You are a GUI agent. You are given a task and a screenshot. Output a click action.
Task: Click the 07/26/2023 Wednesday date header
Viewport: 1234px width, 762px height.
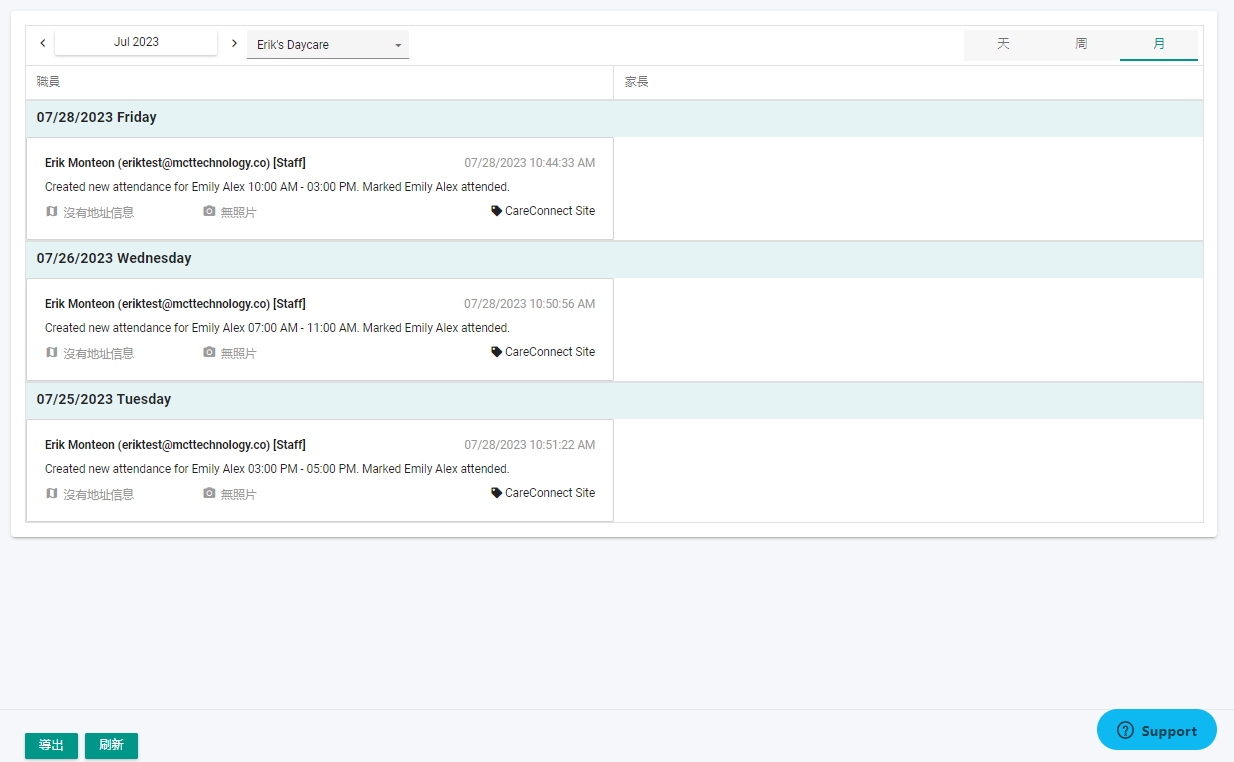coord(614,259)
